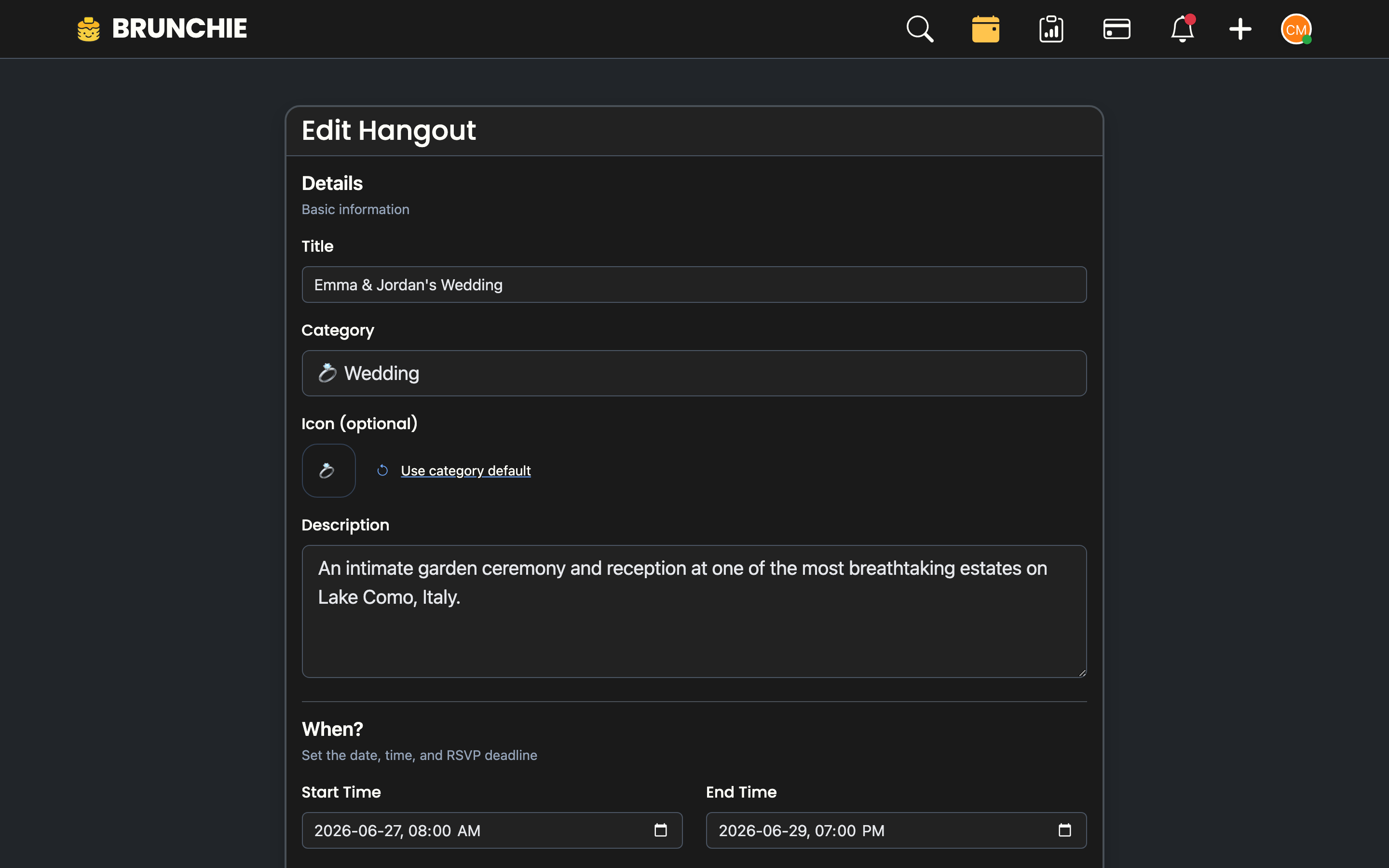Viewport: 1389px width, 868px height.
Task: Click the 'Basic information' subtitle text
Action: tap(355, 210)
